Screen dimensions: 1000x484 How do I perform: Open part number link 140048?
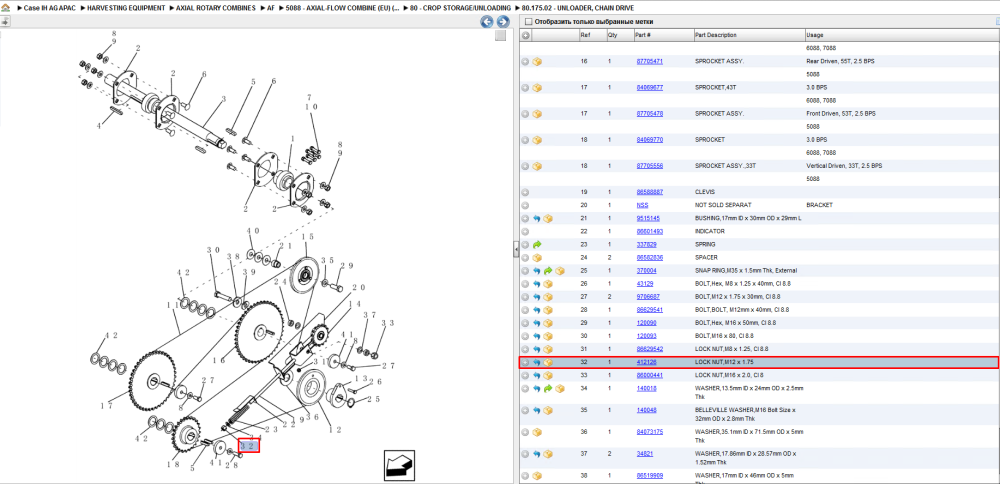click(x=646, y=410)
